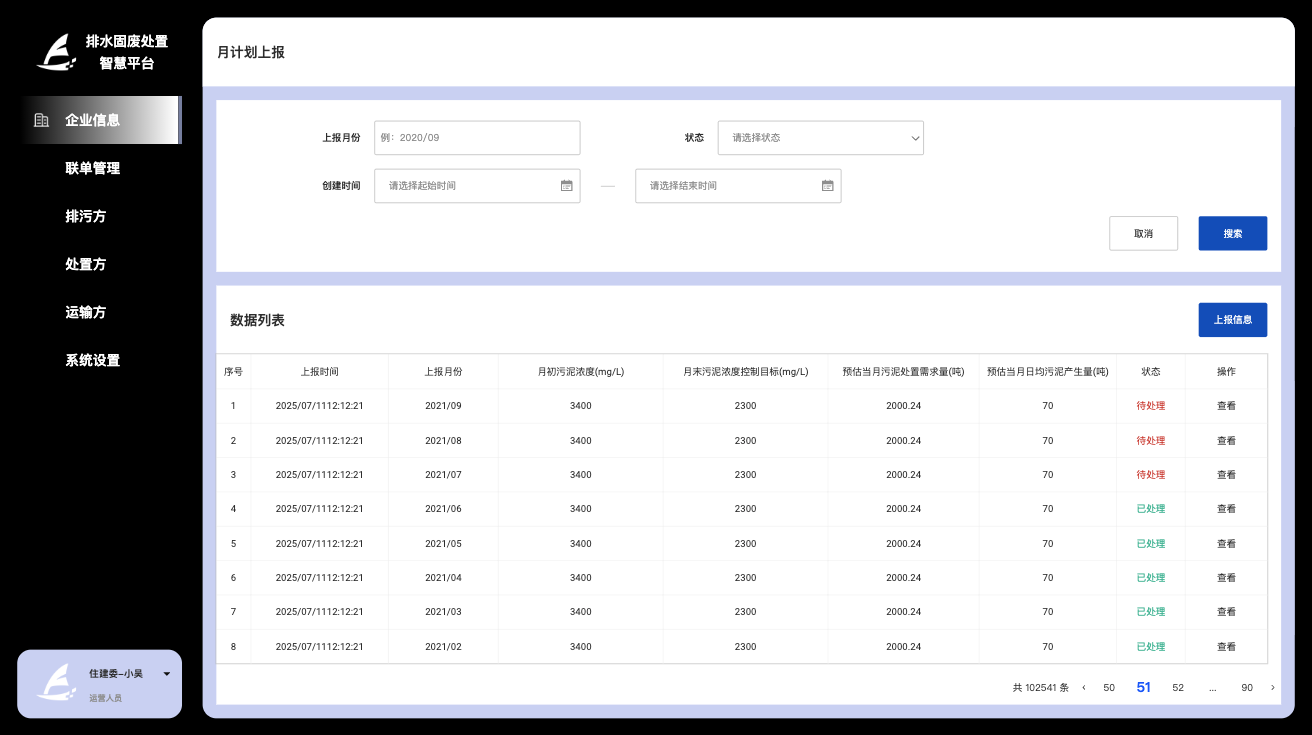The width and height of the screenshot is (1312, 735).
Task: Click 待处理 status in row 2021/07
Action: tap(1151, 475)
